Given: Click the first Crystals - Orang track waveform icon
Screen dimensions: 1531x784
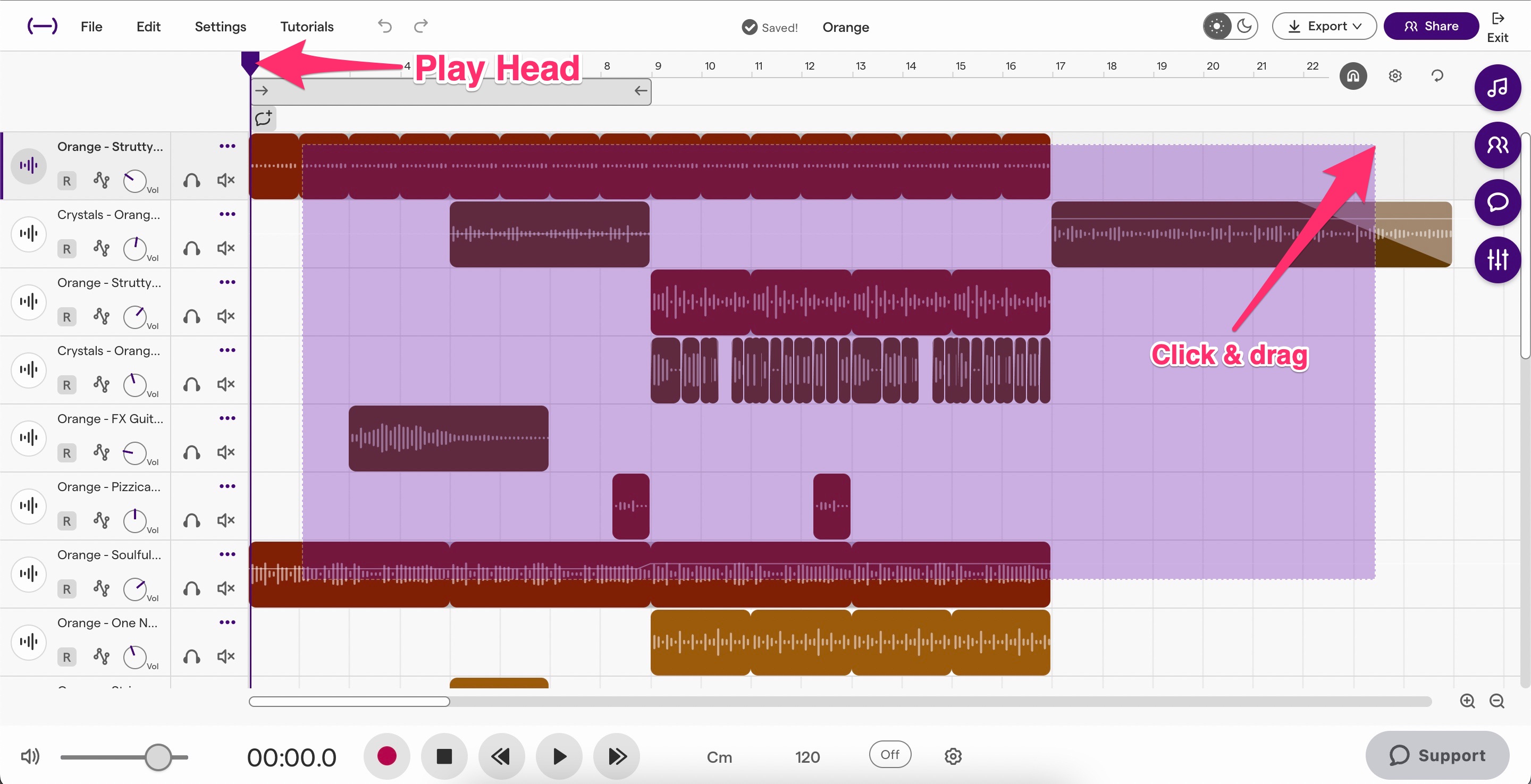Looking at the screenshot, I should [29, 233].
